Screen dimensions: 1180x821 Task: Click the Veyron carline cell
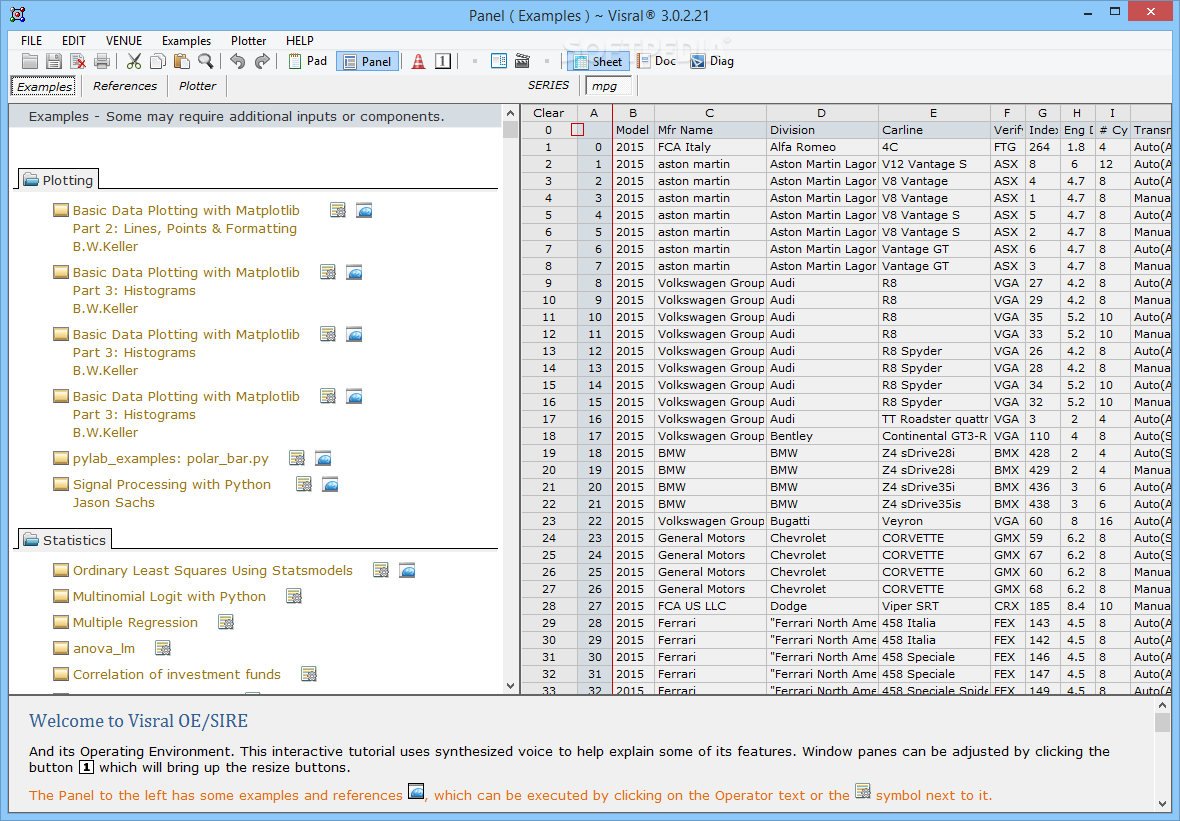pyautogui.click(x=934, y=521)
